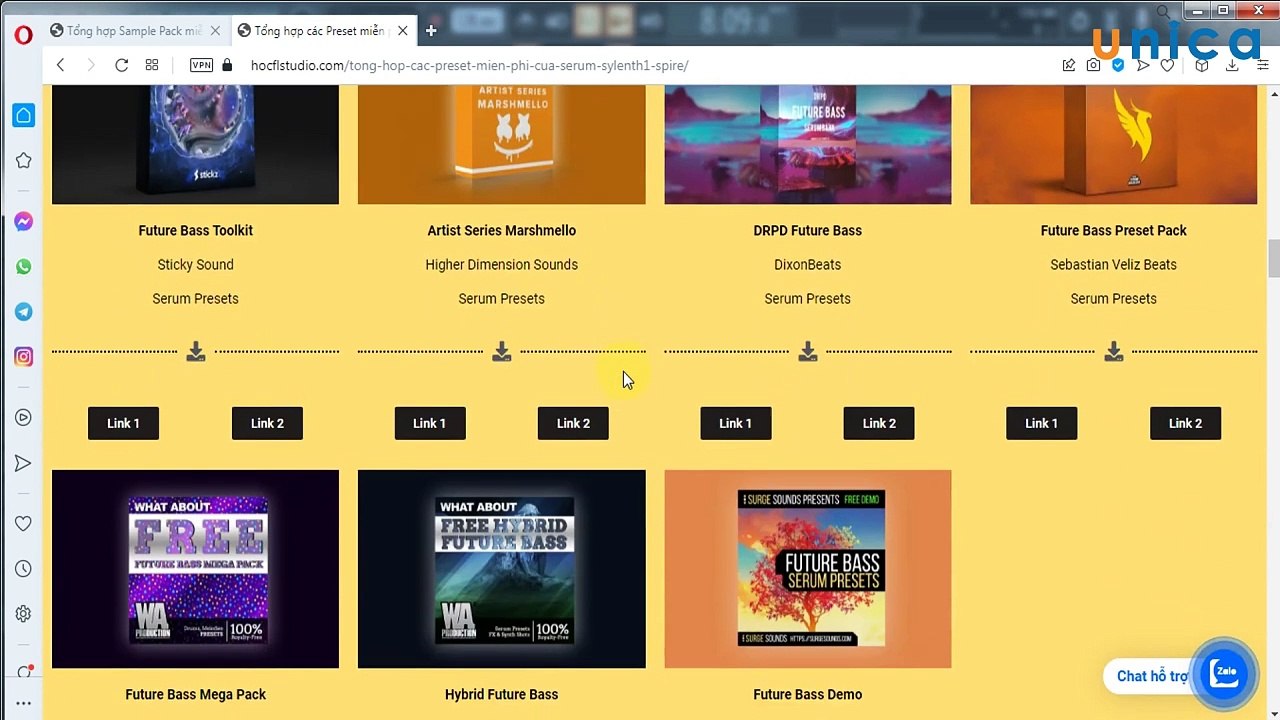This screenshot has height=720, width=1280.
Task: Click Link 2 under DRPD Future Bass
Action: (879, 423)
